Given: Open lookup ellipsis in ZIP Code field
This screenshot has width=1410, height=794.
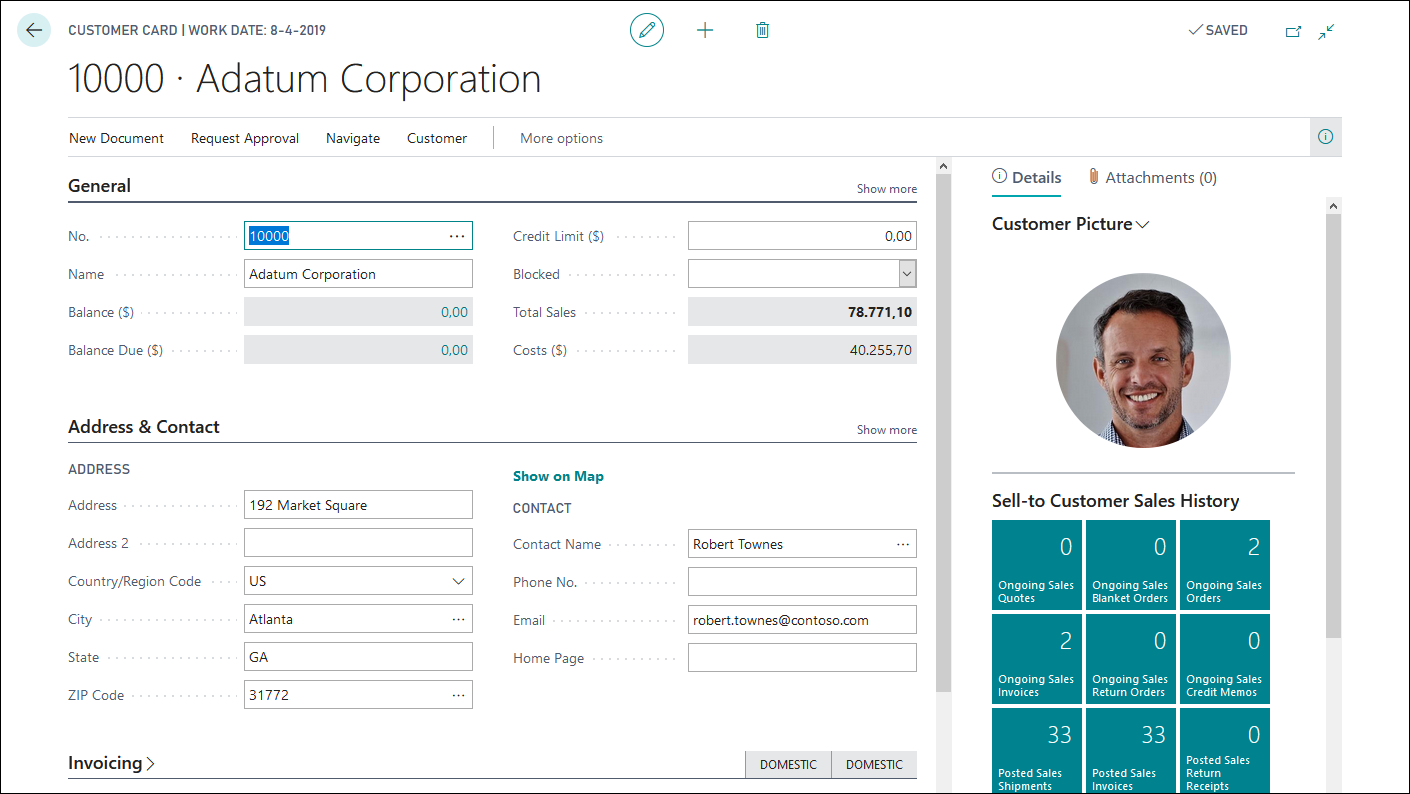Looking at the screenshot, I should pos(458,695).
